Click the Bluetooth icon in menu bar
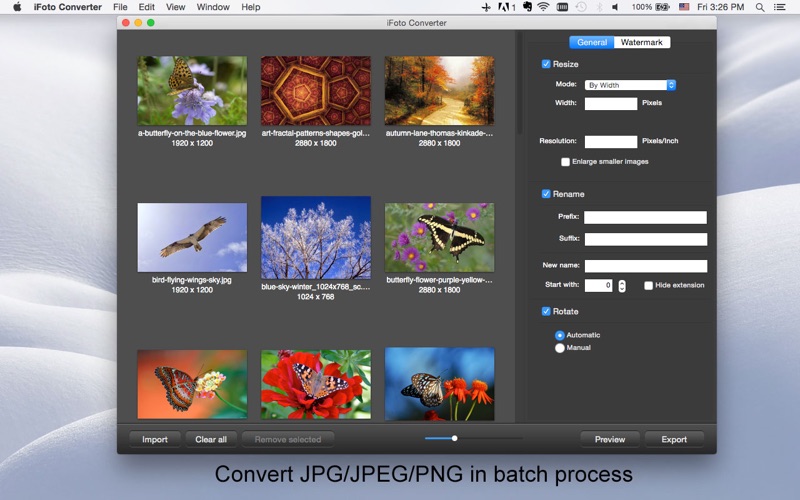This screenshot has height=500, width=800. 599,7
